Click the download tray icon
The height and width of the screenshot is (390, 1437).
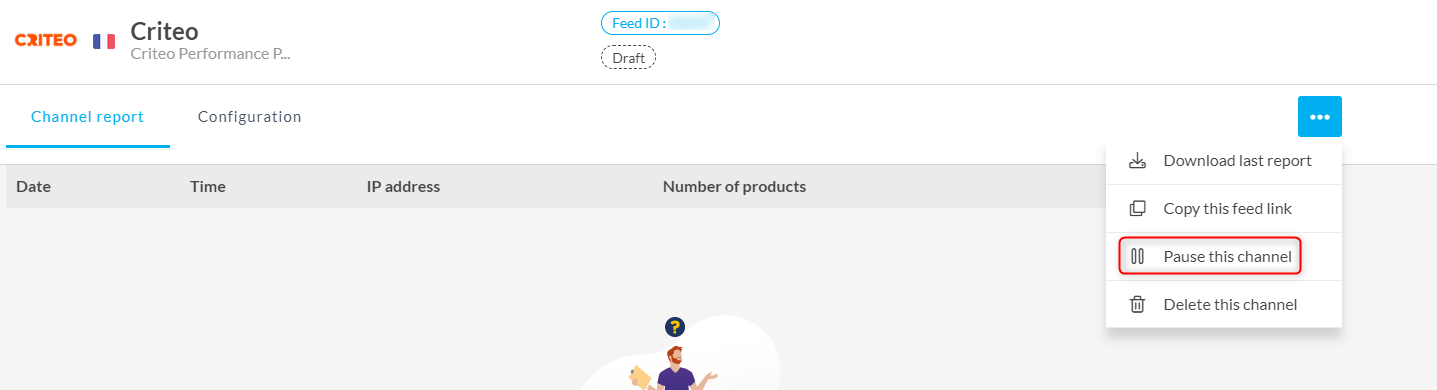click(1137, 161)
